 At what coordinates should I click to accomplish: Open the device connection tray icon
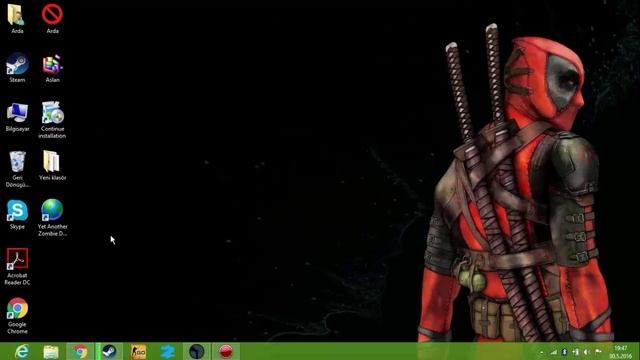pyautogui.click(x=576, y=352)
